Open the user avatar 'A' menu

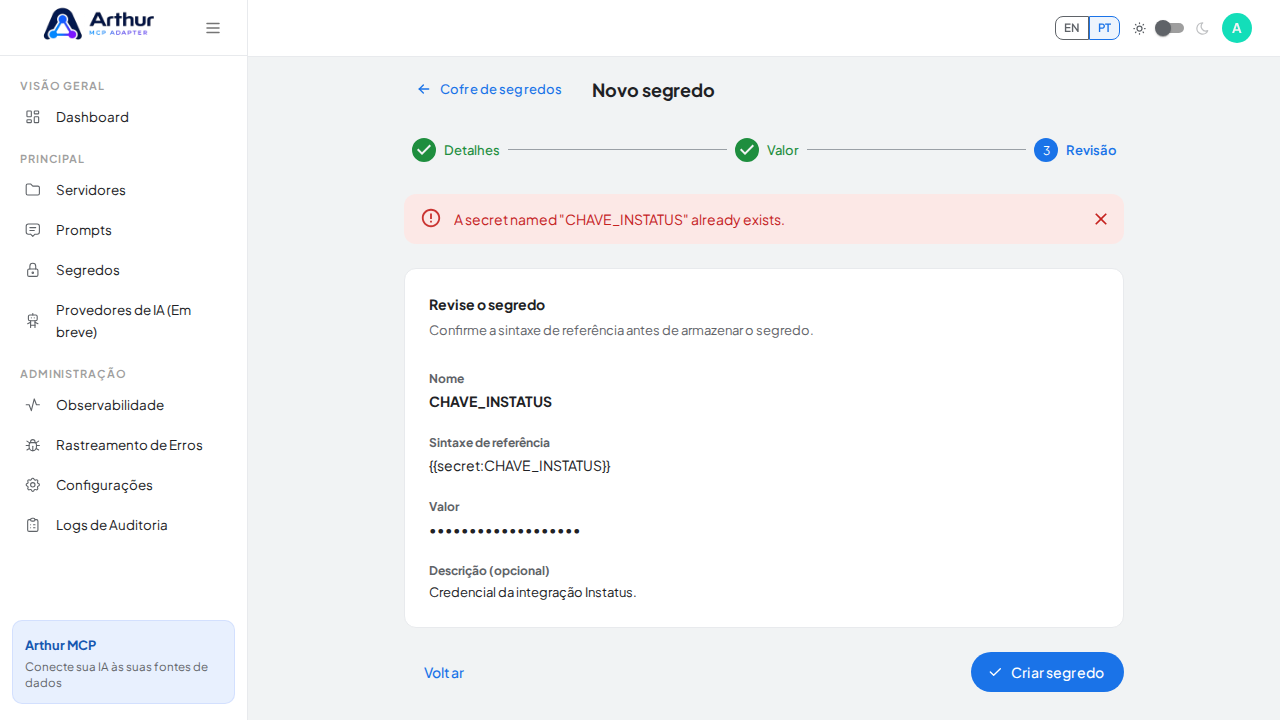click(x=1237, y=28)
